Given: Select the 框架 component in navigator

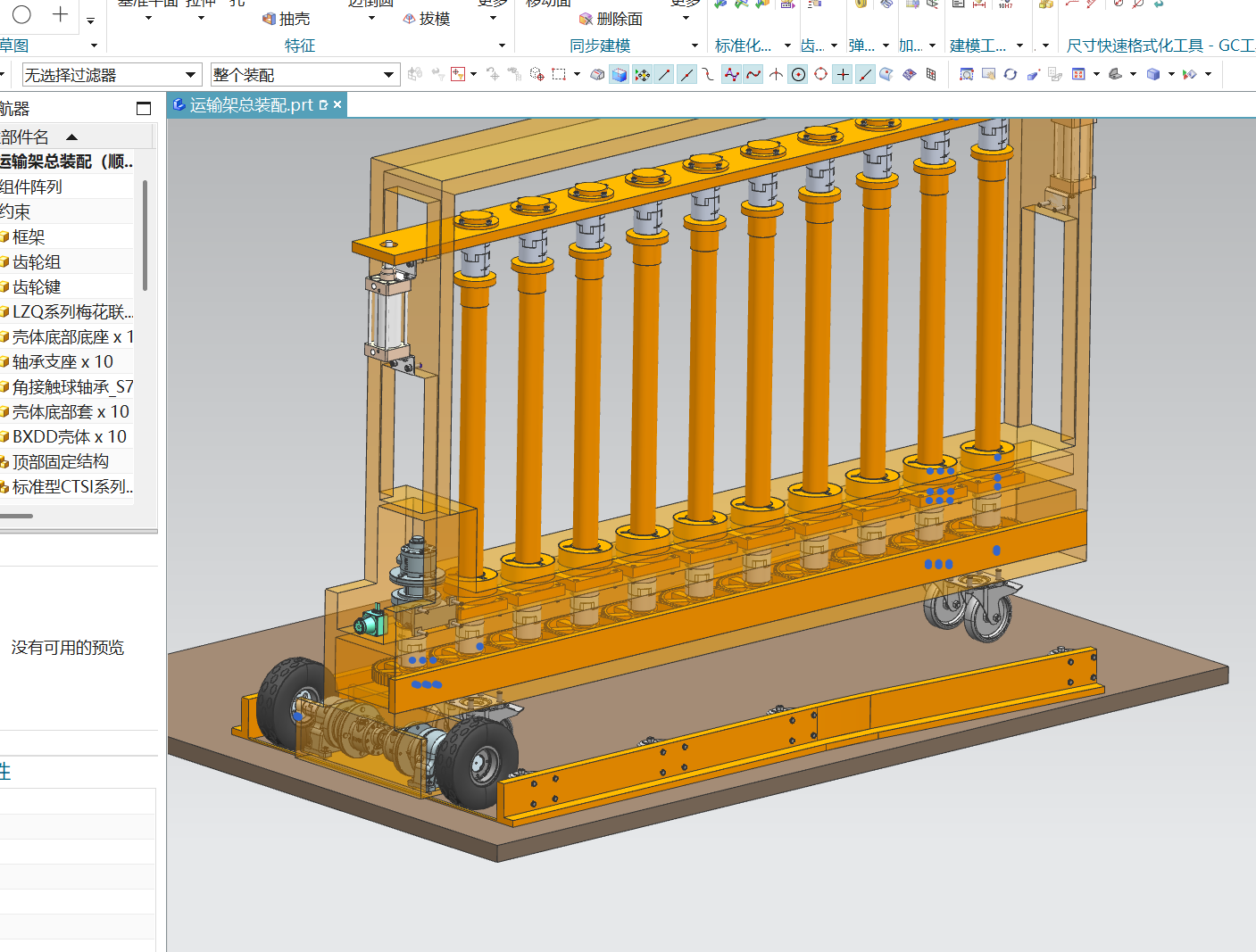Looking at the screenshot, I should [29, 236].
